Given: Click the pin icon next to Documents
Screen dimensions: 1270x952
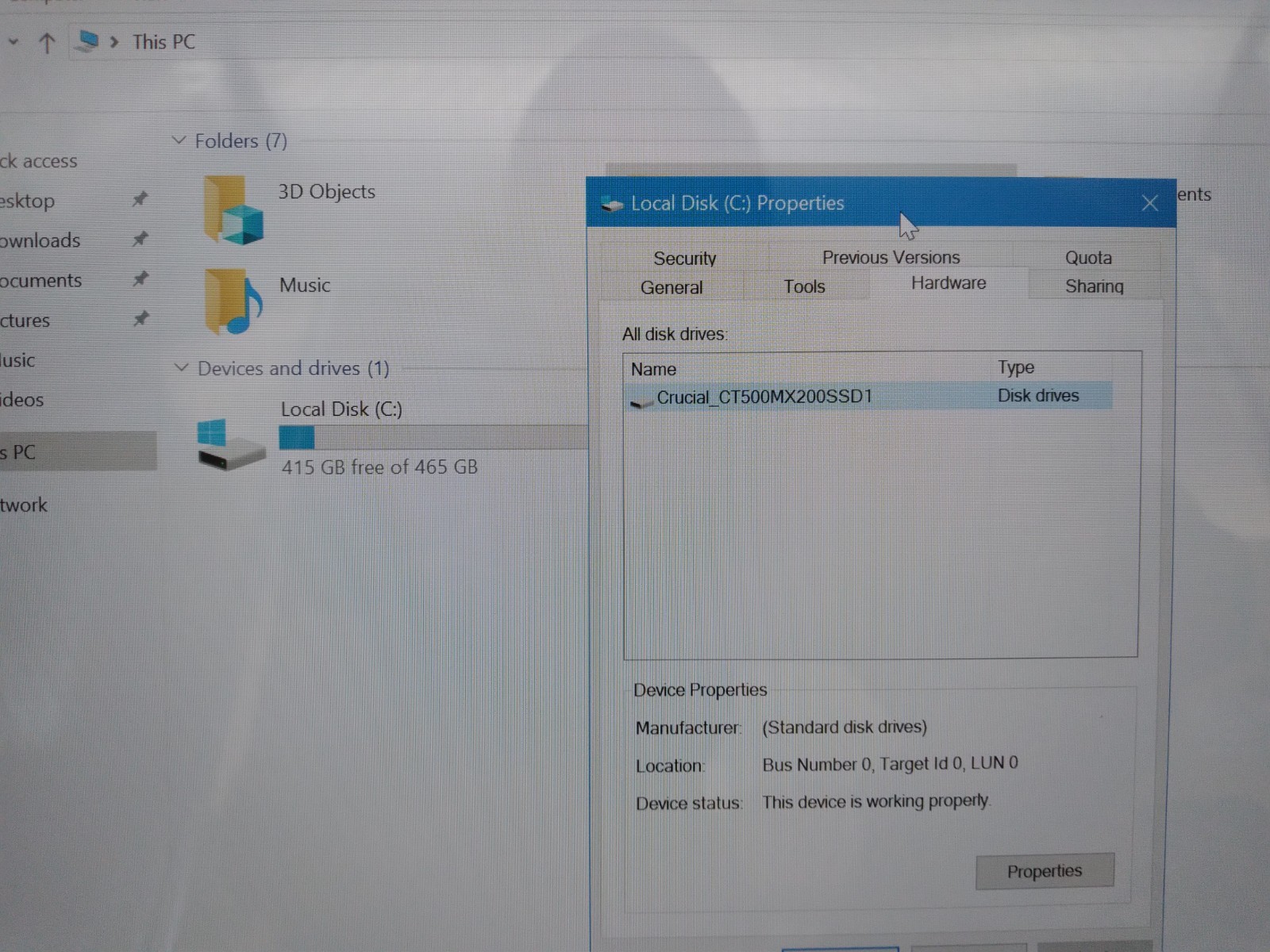Looking at the screenshot, I should (140, 278).
